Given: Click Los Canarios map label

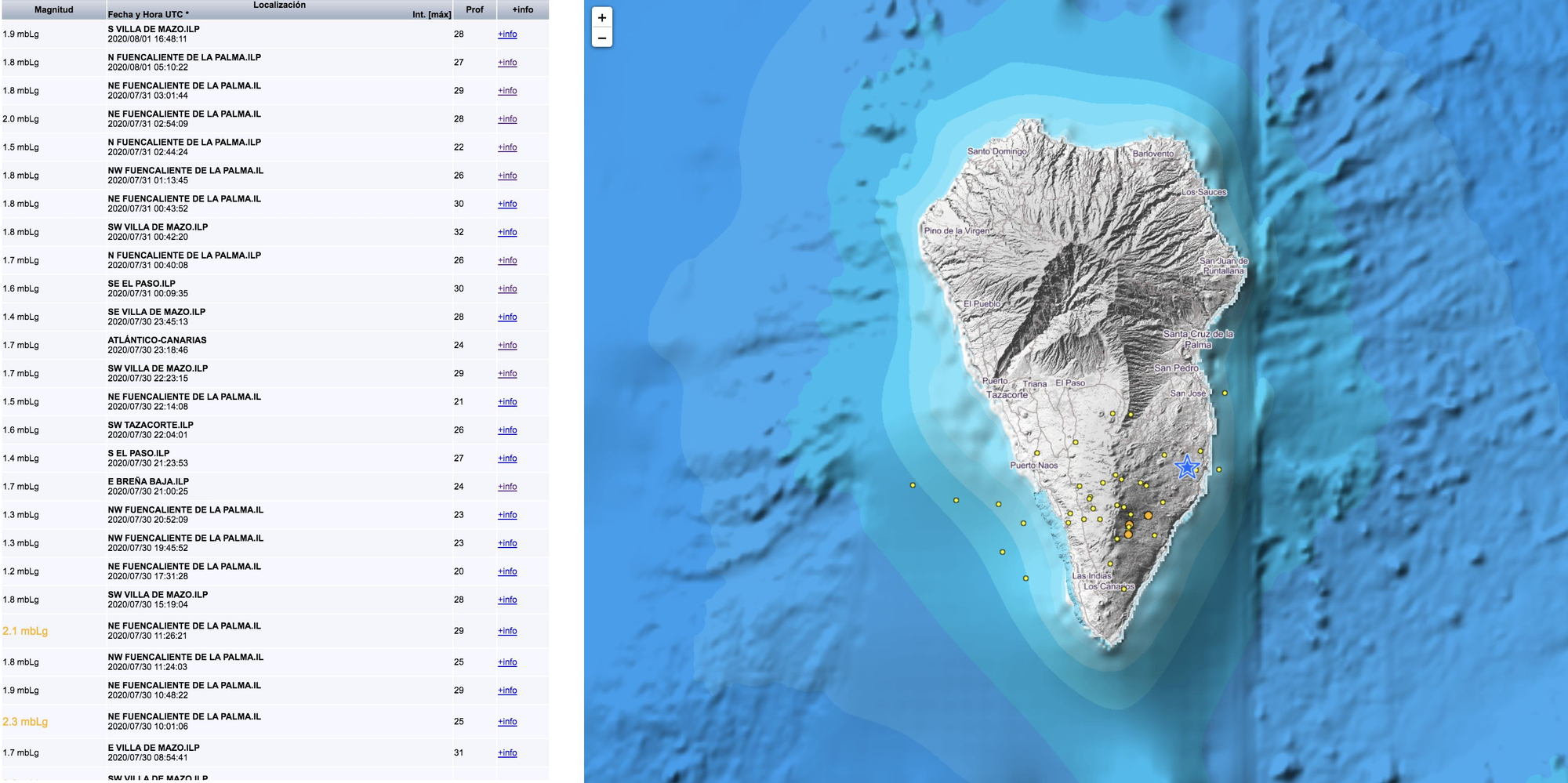Looking at the screenshot, I should pos(1109,586).
